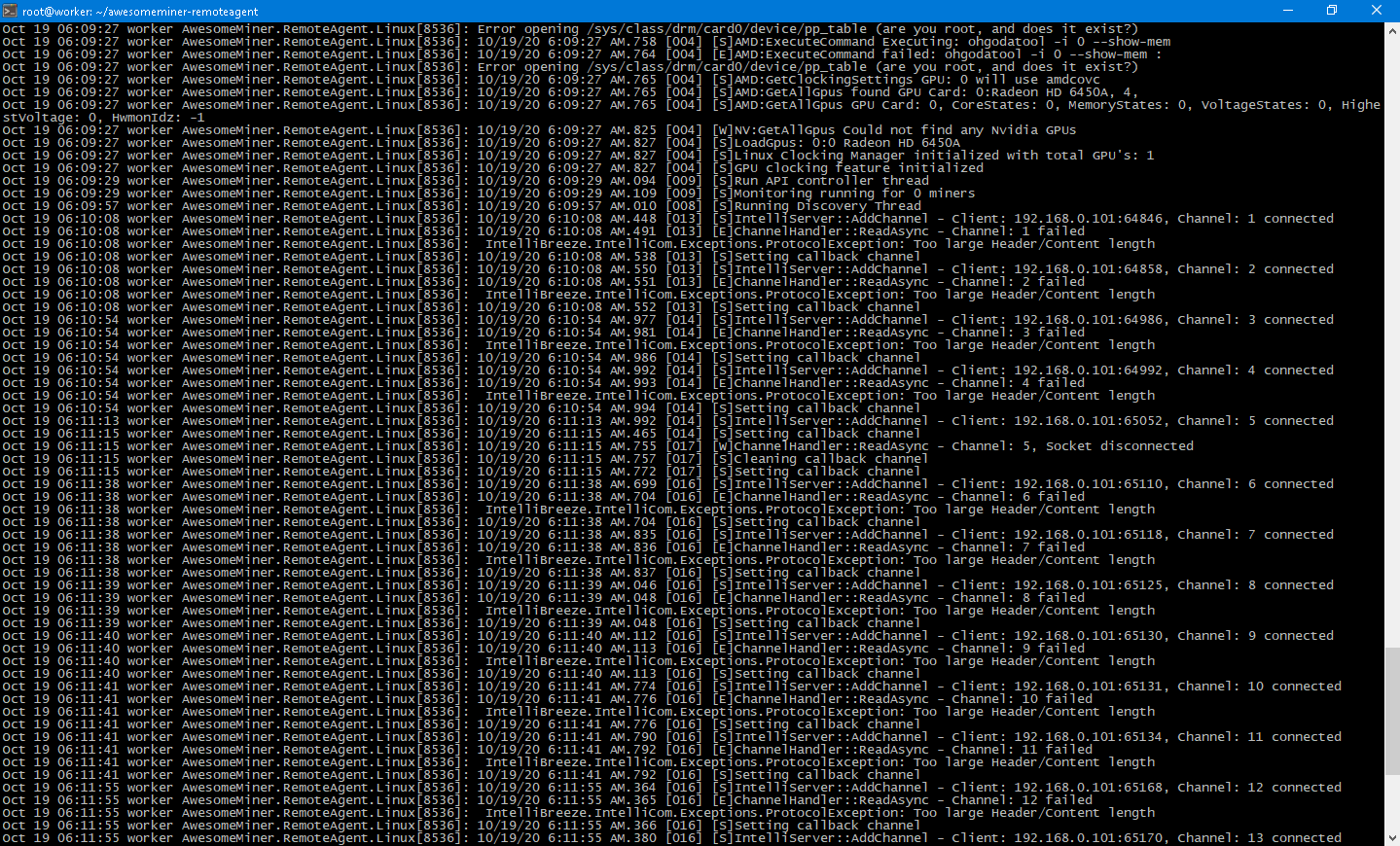Image resolution: width=1400 pixels, height=846 pixels.
Task: Click the 'Channel: 10 connected' text
Action: point(1260,687)
